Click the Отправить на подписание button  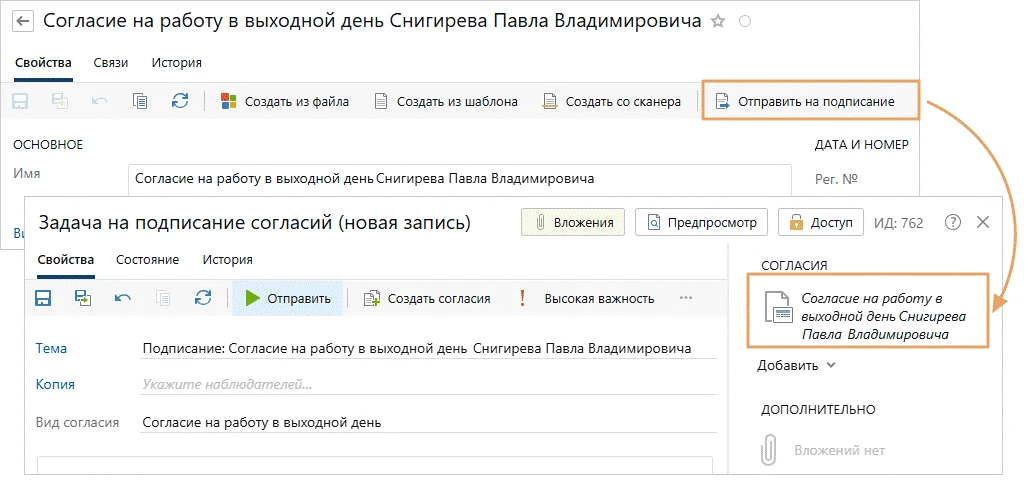pos(810,101)
